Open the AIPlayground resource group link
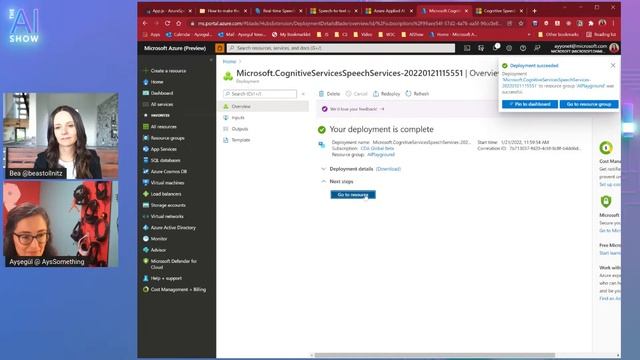This screenshot has height=360, width=640. pyautogui.click(x=381, y=155)
